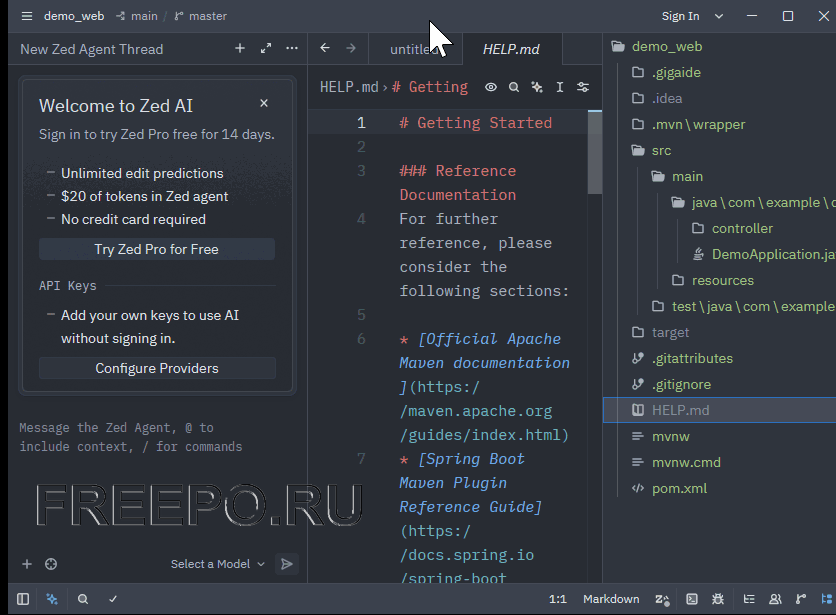
Task: Toggle git panel branch icon in status bar
Action: pos(801,599)
